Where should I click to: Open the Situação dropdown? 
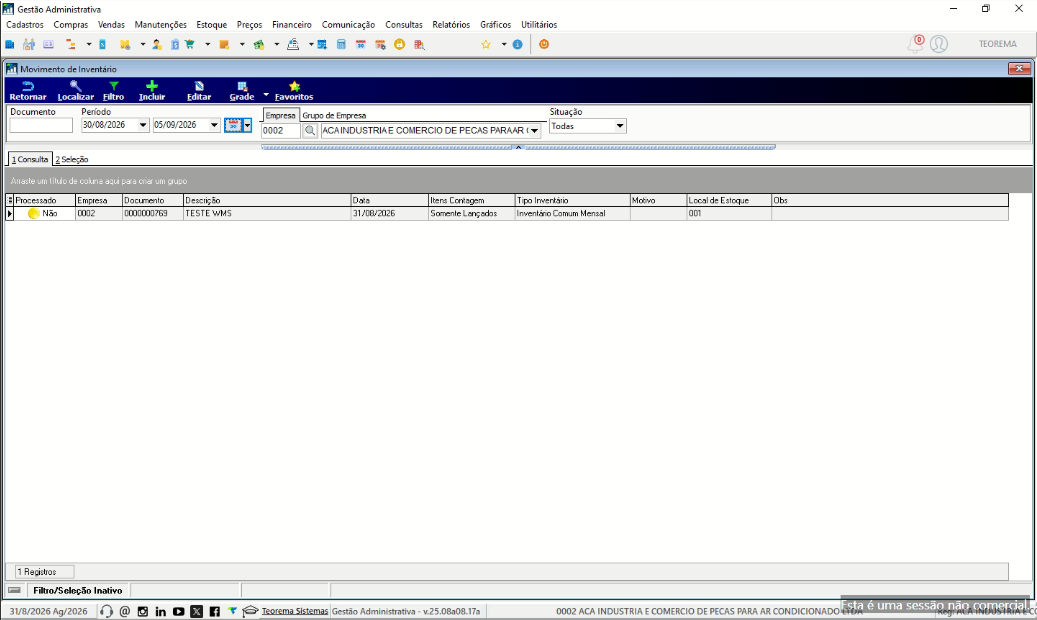[620, 126]
